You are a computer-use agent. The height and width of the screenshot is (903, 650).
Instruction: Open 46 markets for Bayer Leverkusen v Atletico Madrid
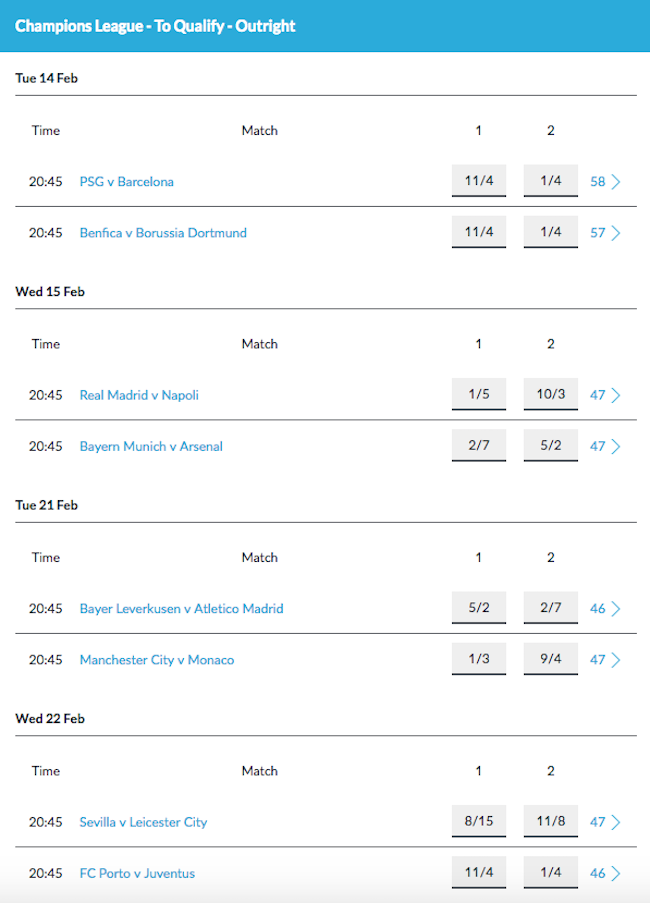(605, 609)
